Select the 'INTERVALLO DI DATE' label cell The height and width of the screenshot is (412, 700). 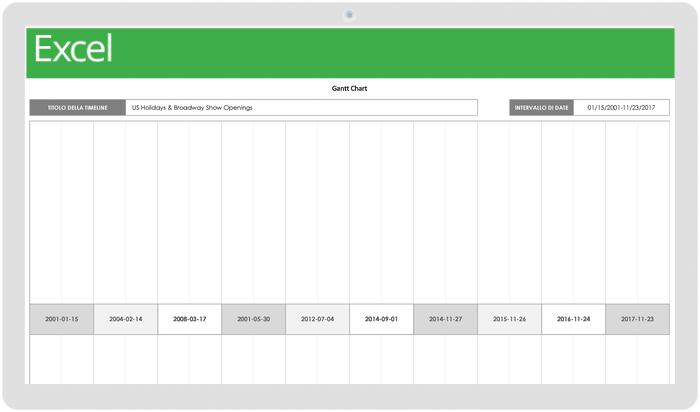point(541,108)
